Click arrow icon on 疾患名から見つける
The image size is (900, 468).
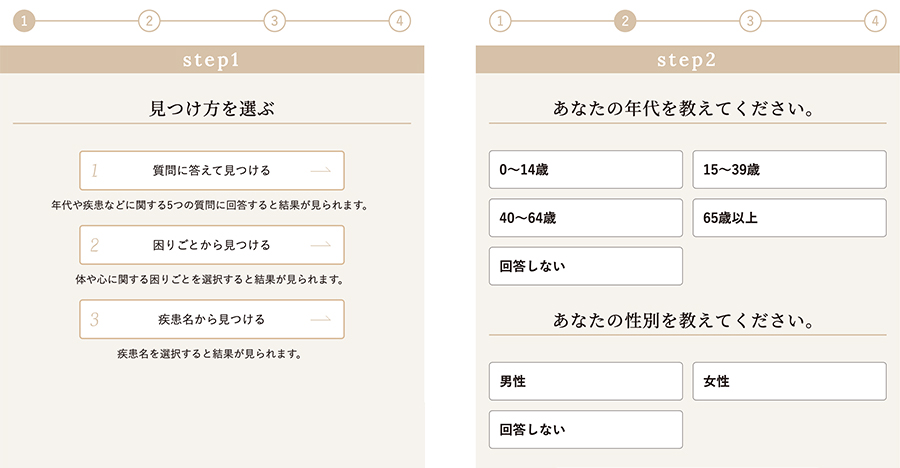tap(321, 320)
